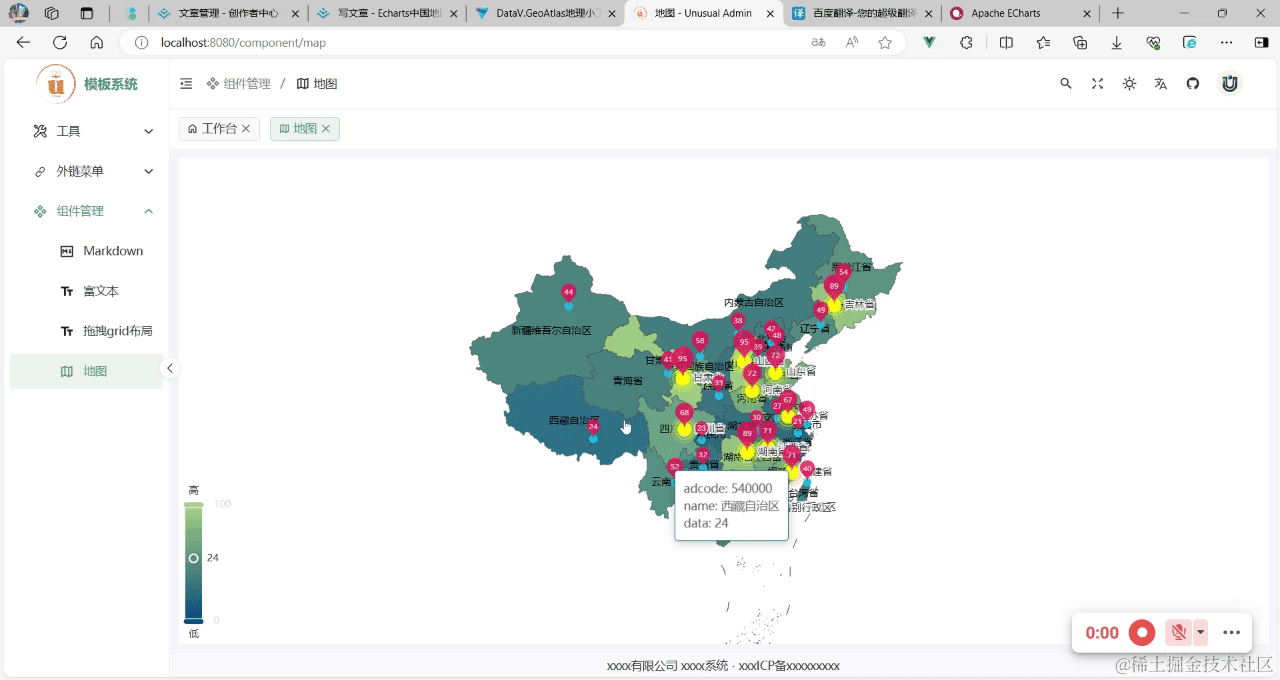The image size is (1280, 680).
Task: Close the 地图 page tab
Action: [326, 129]
